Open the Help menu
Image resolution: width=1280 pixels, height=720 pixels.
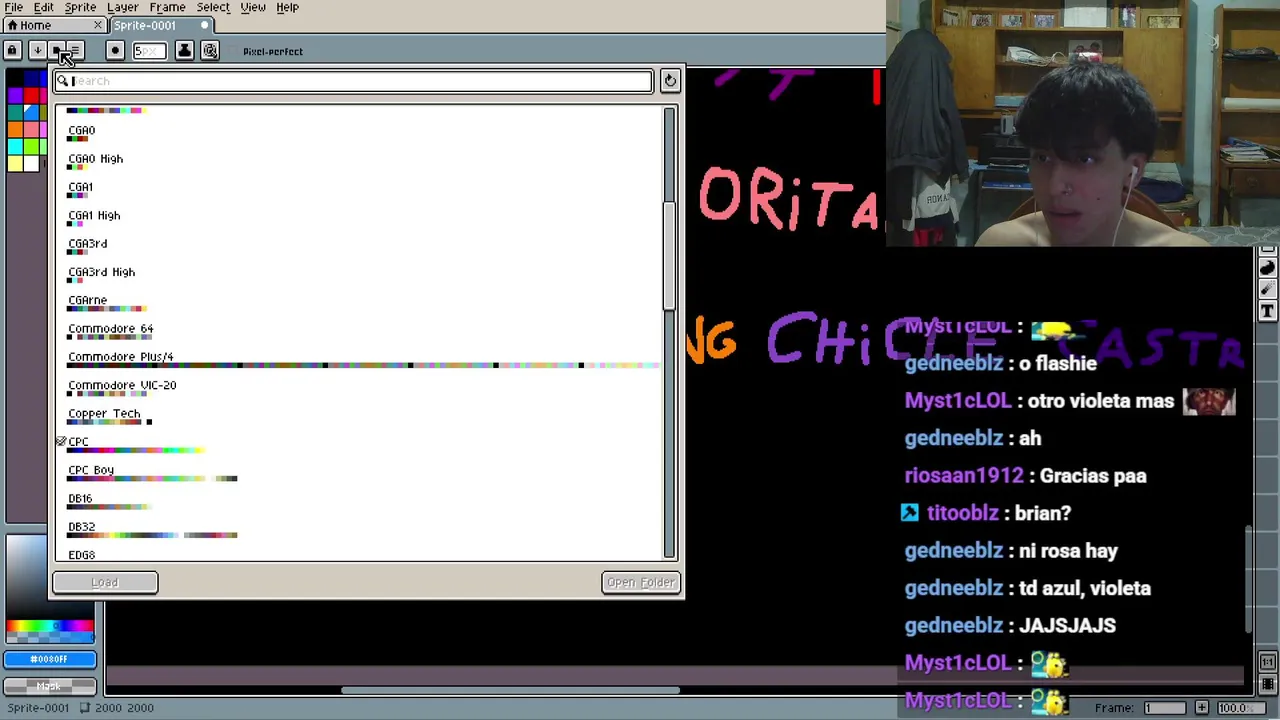pyautogui.click(x=287, y=7)
